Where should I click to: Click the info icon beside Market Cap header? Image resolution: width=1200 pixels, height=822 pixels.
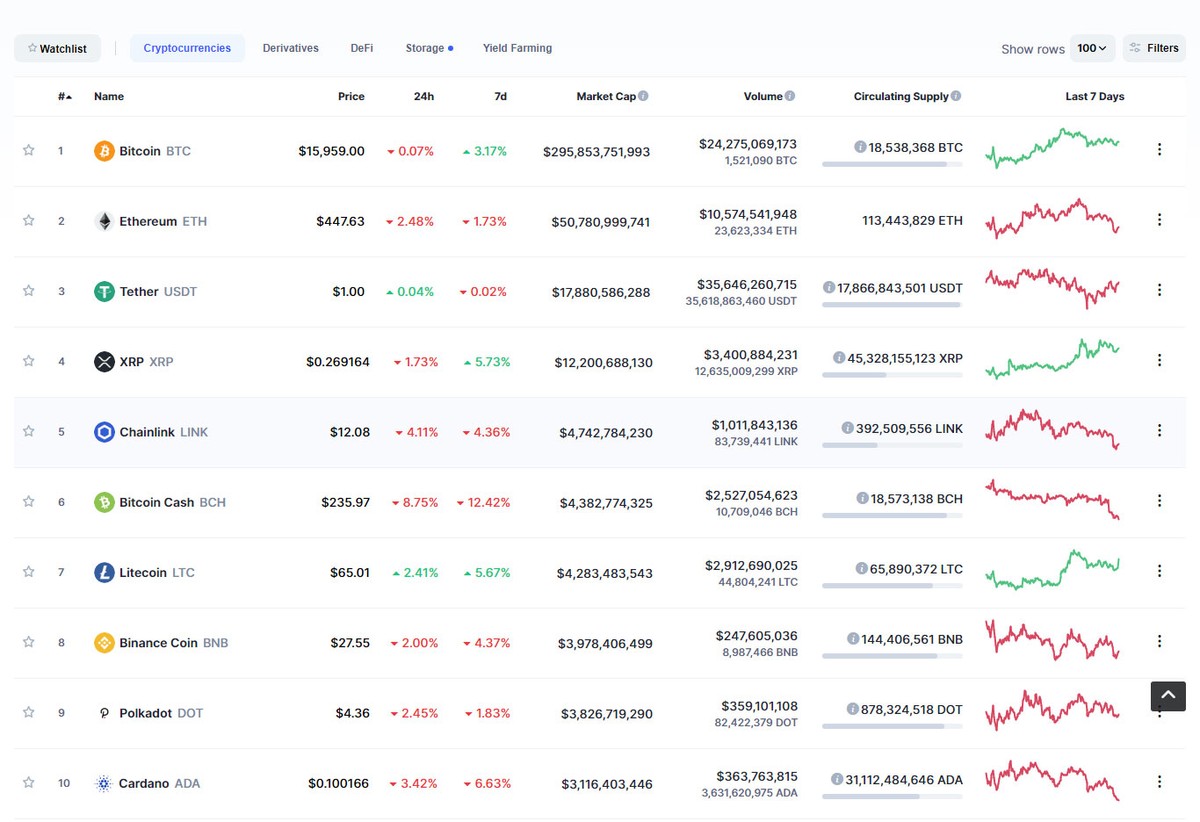(641, 96)
